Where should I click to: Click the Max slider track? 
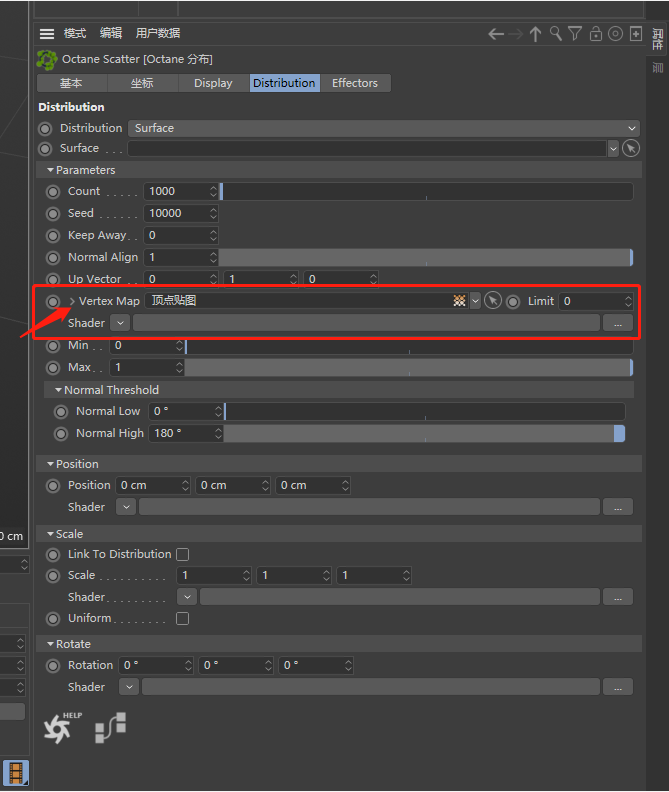(x=409, y=368)
